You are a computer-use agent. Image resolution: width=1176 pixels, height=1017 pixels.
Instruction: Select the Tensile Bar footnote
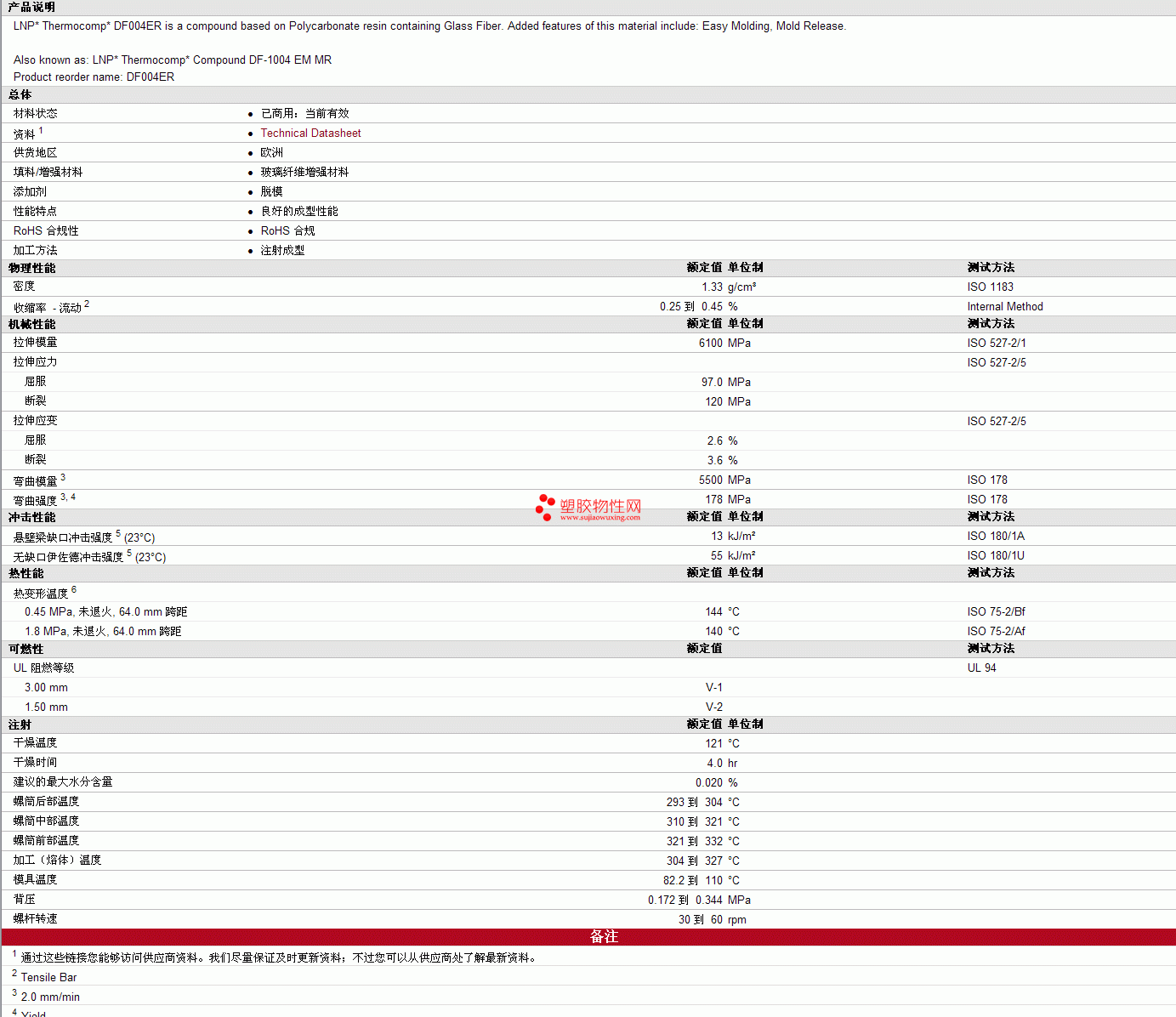point(48,978)
